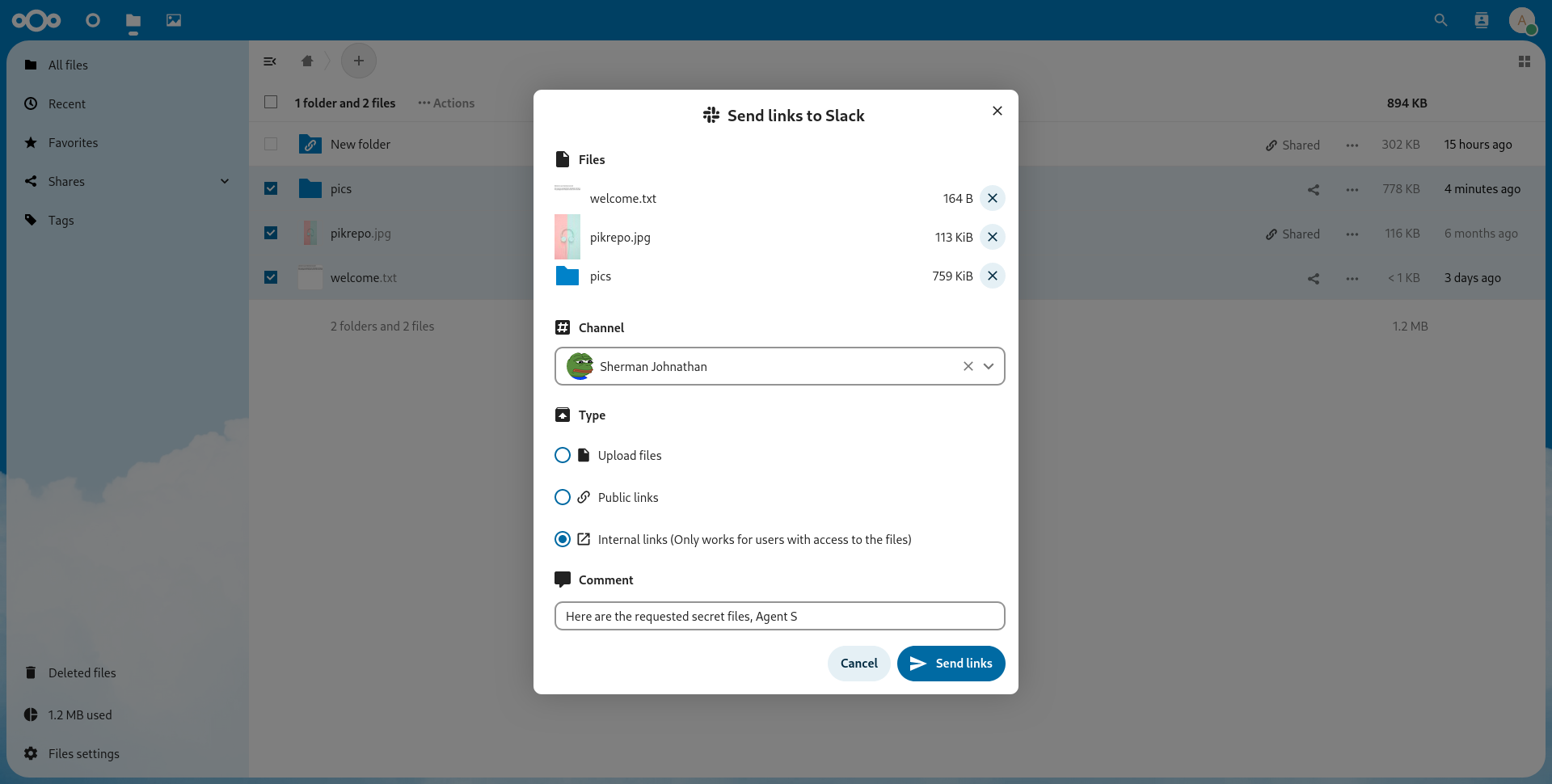Screen dimensions: 1552x784
Task: Uncheck the pics row checkbox
Action: [x=271, y=188]
